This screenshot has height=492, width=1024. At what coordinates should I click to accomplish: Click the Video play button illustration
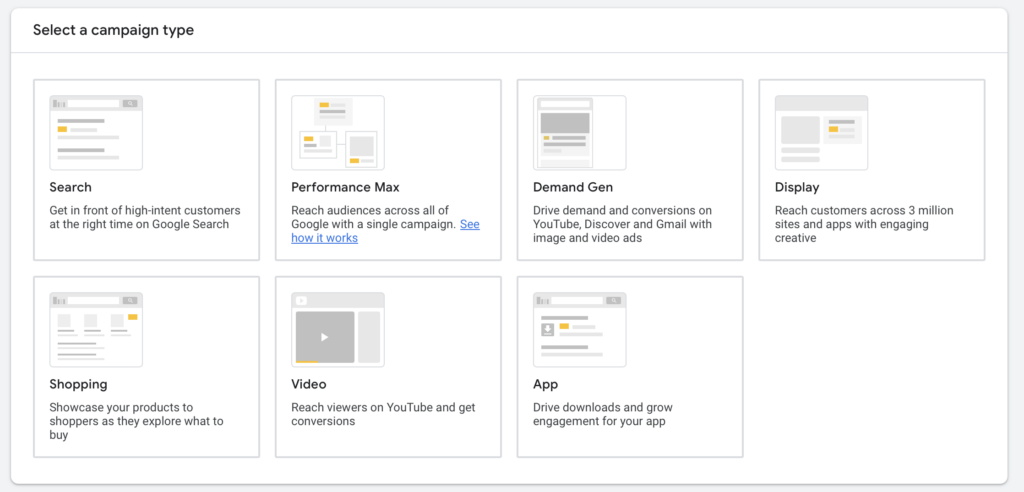[x=324, y=337]
